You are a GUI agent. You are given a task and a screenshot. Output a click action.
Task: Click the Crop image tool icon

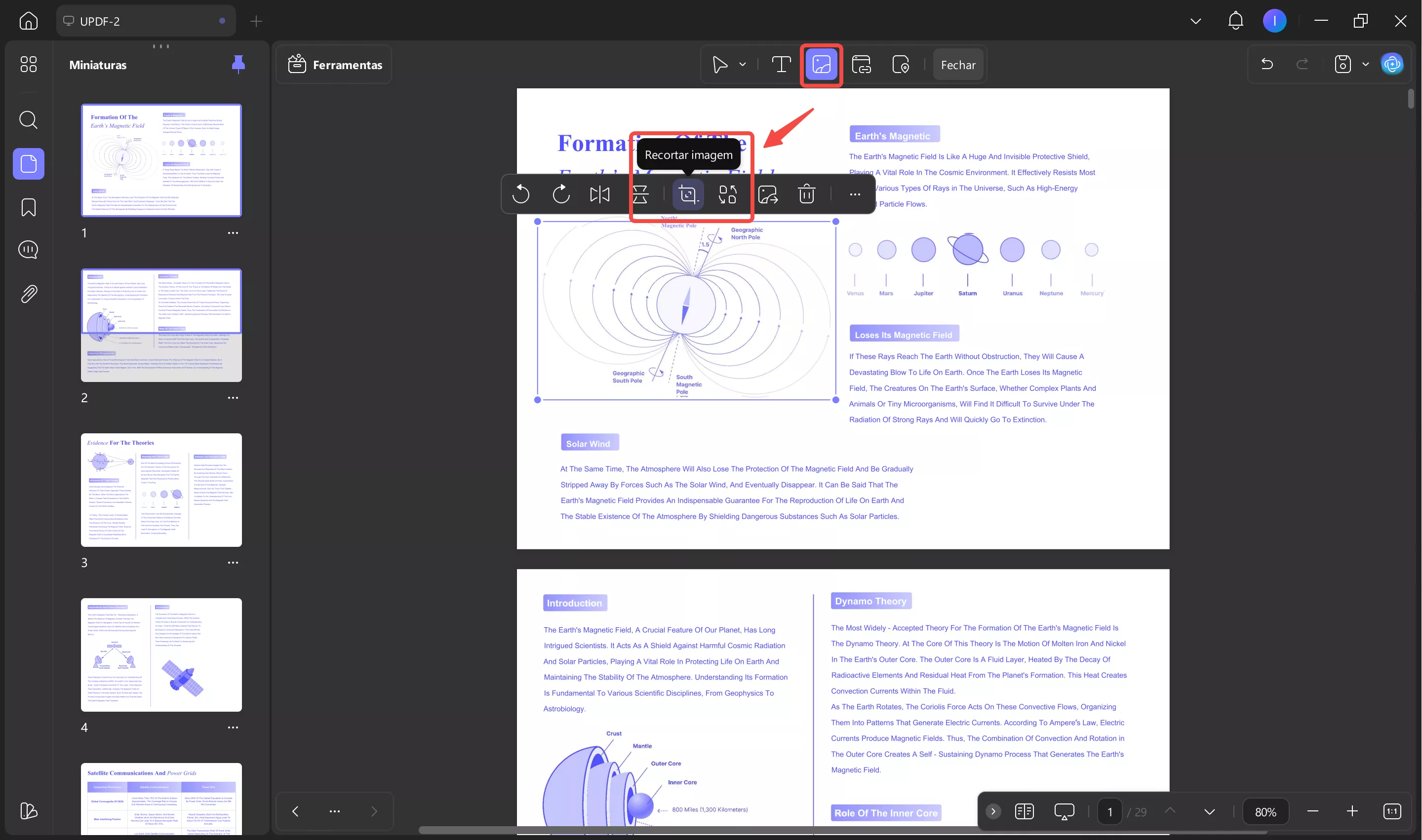coord(688,194)
